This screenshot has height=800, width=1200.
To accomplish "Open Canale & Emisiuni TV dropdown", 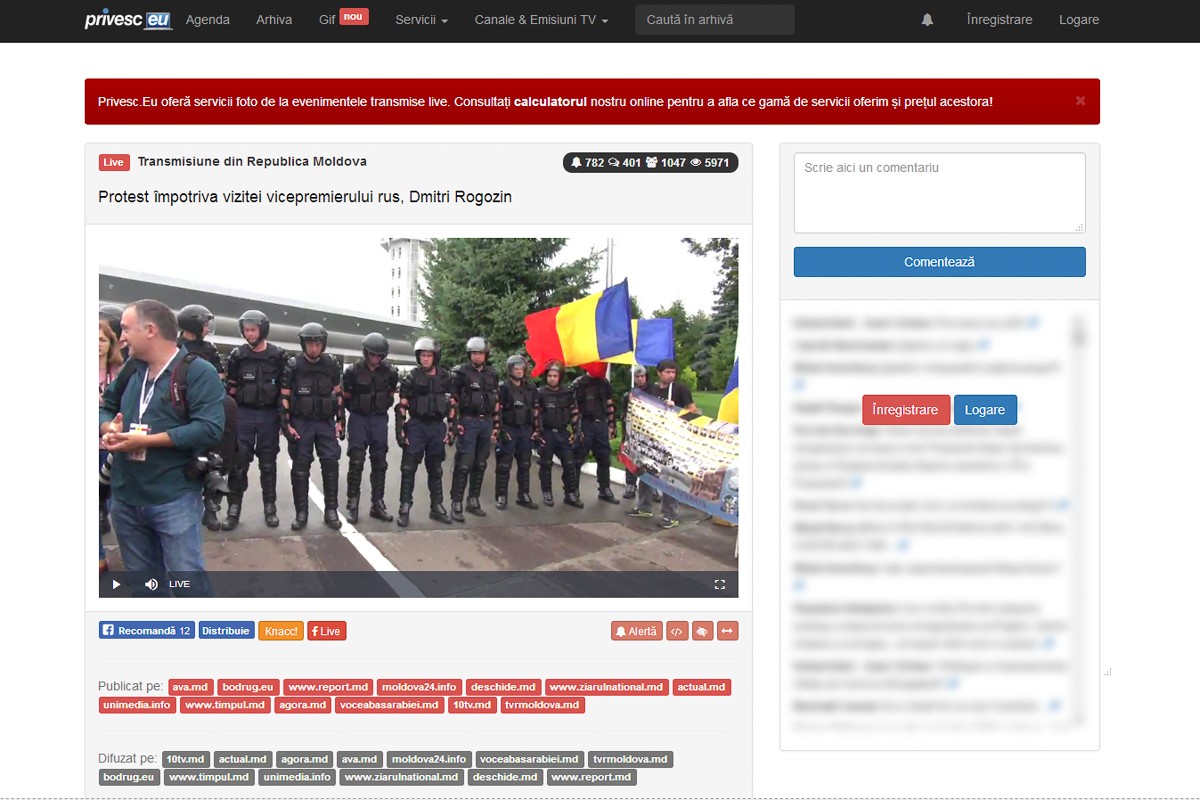I will pos(541,20).
